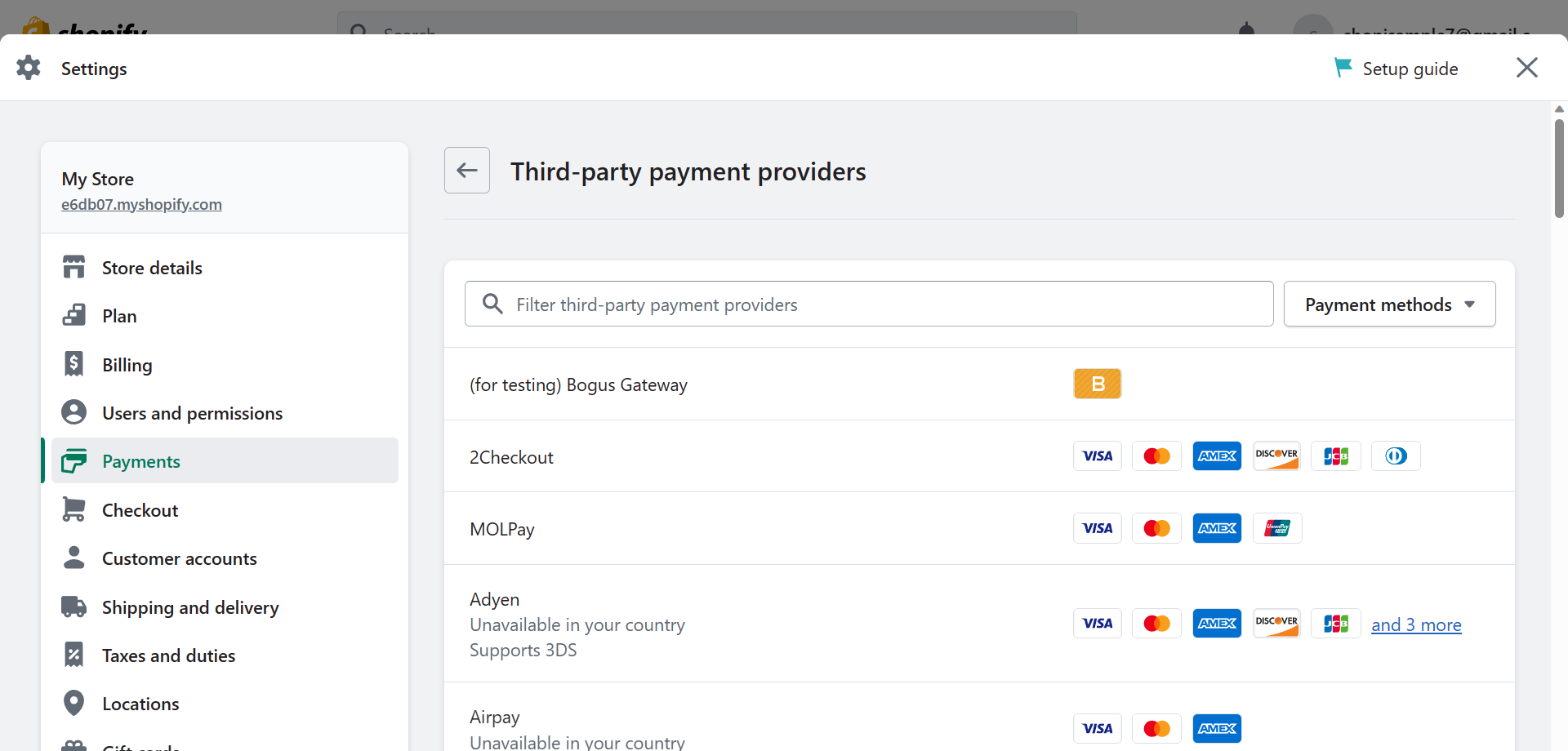Click the Discover icon in 2Checkout row
The image size is (1568, 751).
1276,455
